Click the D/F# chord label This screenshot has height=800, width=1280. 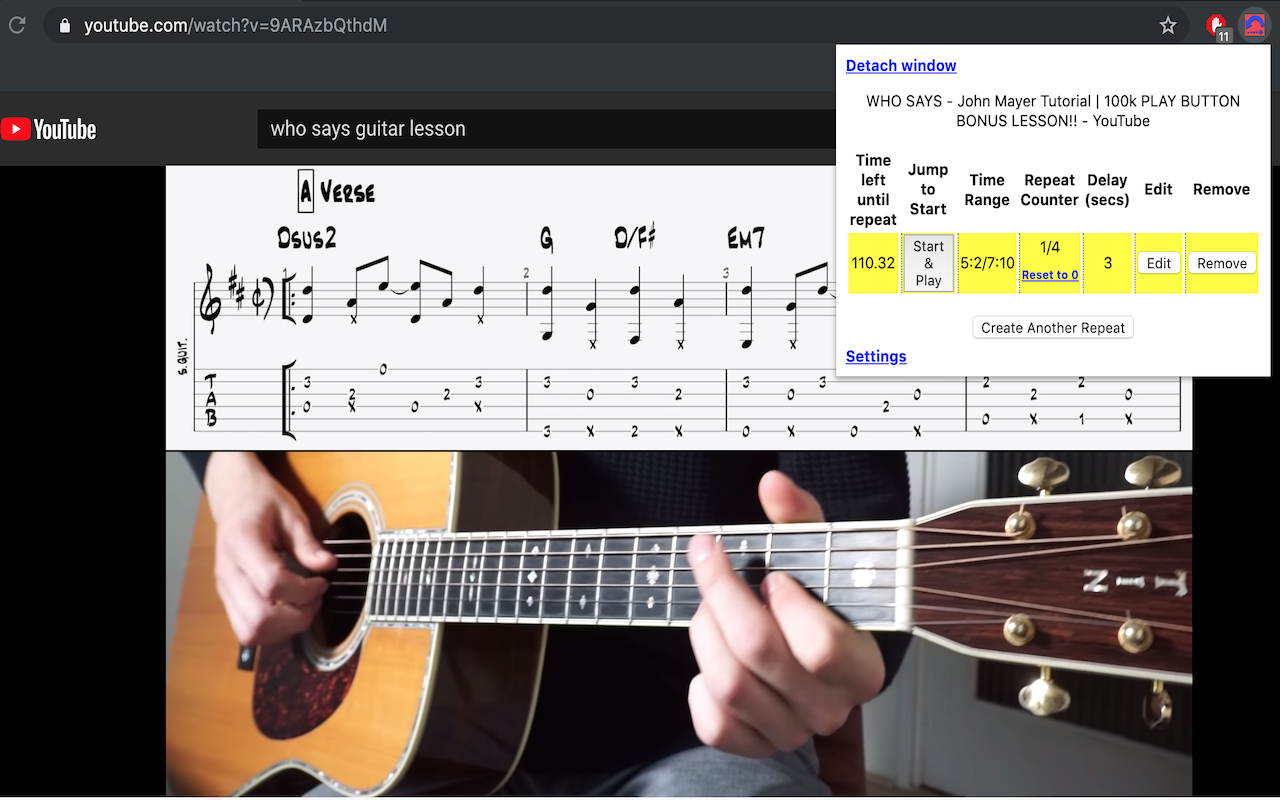click(635, 238)
